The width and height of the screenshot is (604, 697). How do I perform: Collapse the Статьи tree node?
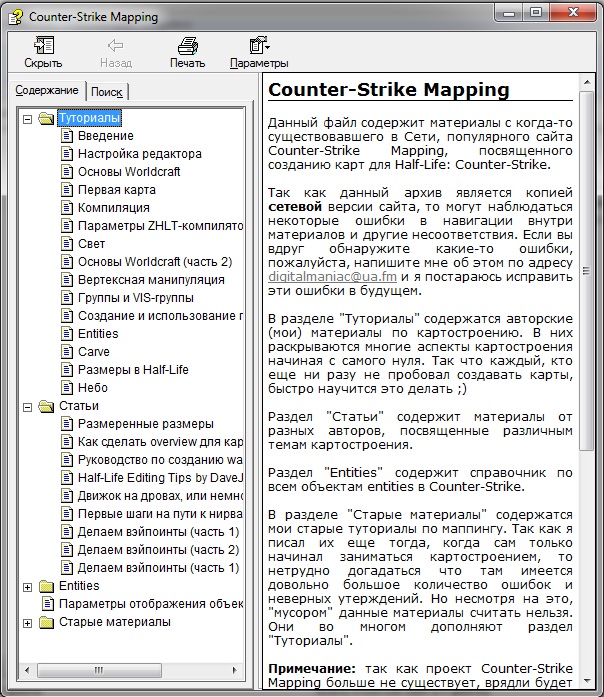tap(28, 406)
